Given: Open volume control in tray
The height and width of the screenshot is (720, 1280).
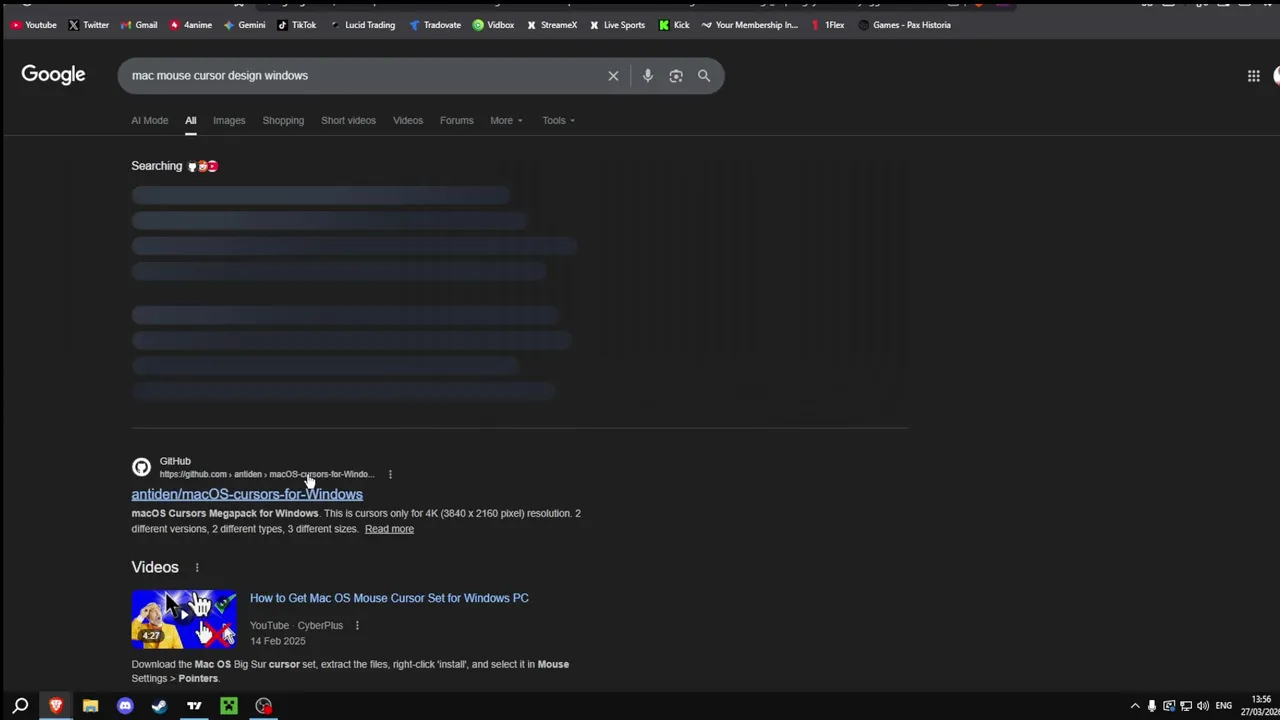Looking at the screenshot, I should coord(1203,706).
